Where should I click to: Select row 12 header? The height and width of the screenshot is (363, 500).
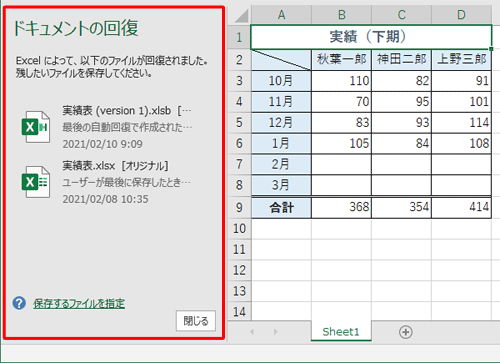click(239, 270)
